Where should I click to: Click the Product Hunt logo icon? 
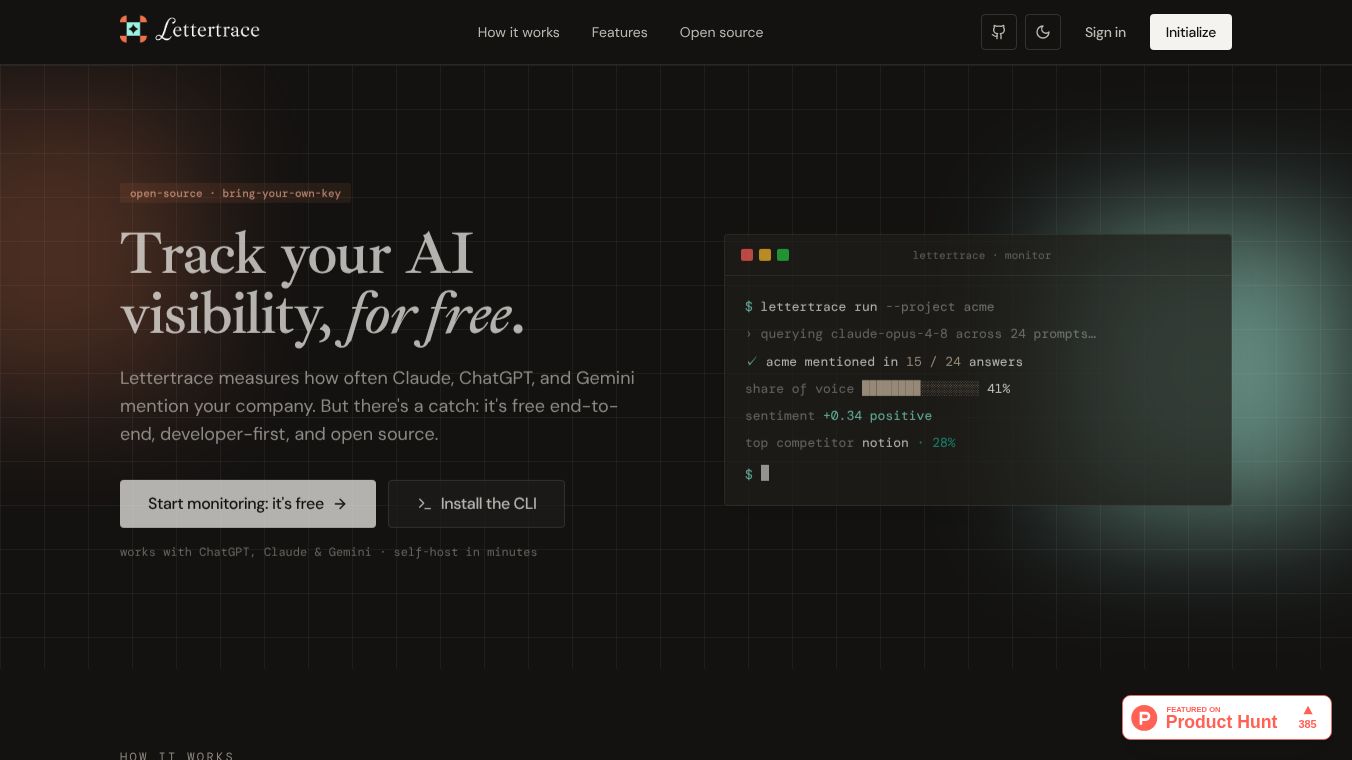[1144, 717]
